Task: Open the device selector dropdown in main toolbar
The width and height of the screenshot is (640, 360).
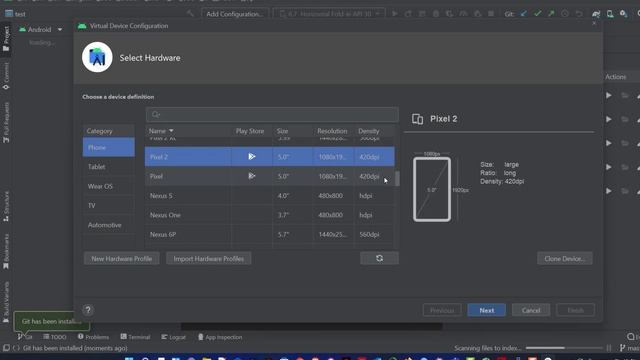Action: 329,14
